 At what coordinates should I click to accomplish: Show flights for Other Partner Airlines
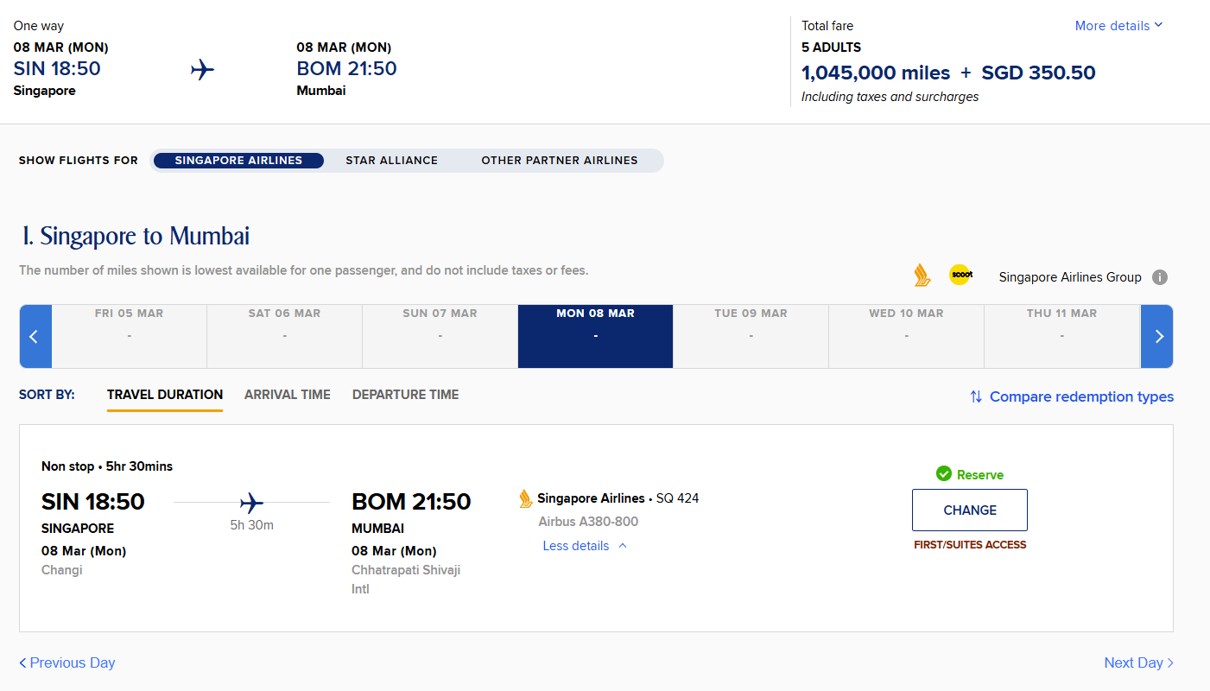(559, 160)
